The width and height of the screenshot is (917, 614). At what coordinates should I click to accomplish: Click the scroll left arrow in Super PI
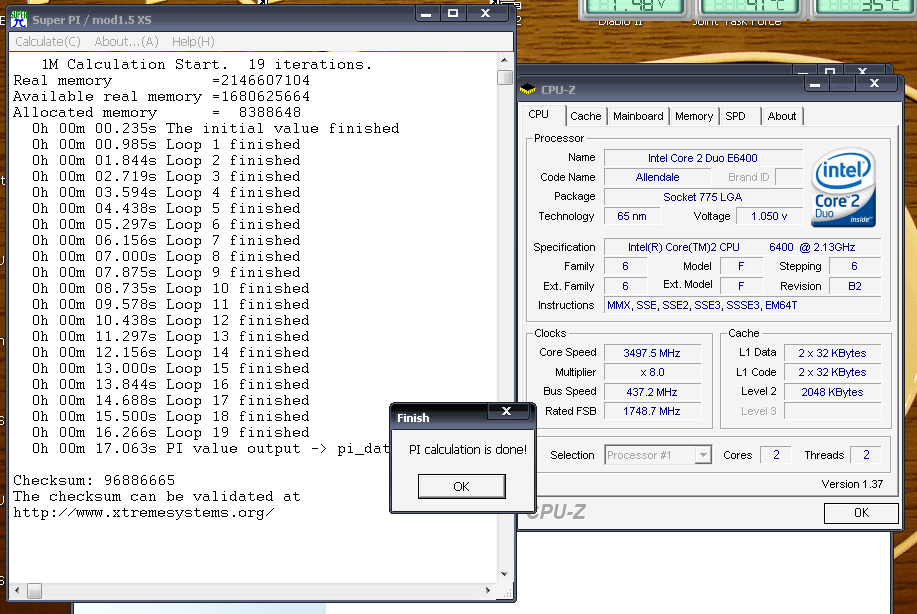click(17, 591)
